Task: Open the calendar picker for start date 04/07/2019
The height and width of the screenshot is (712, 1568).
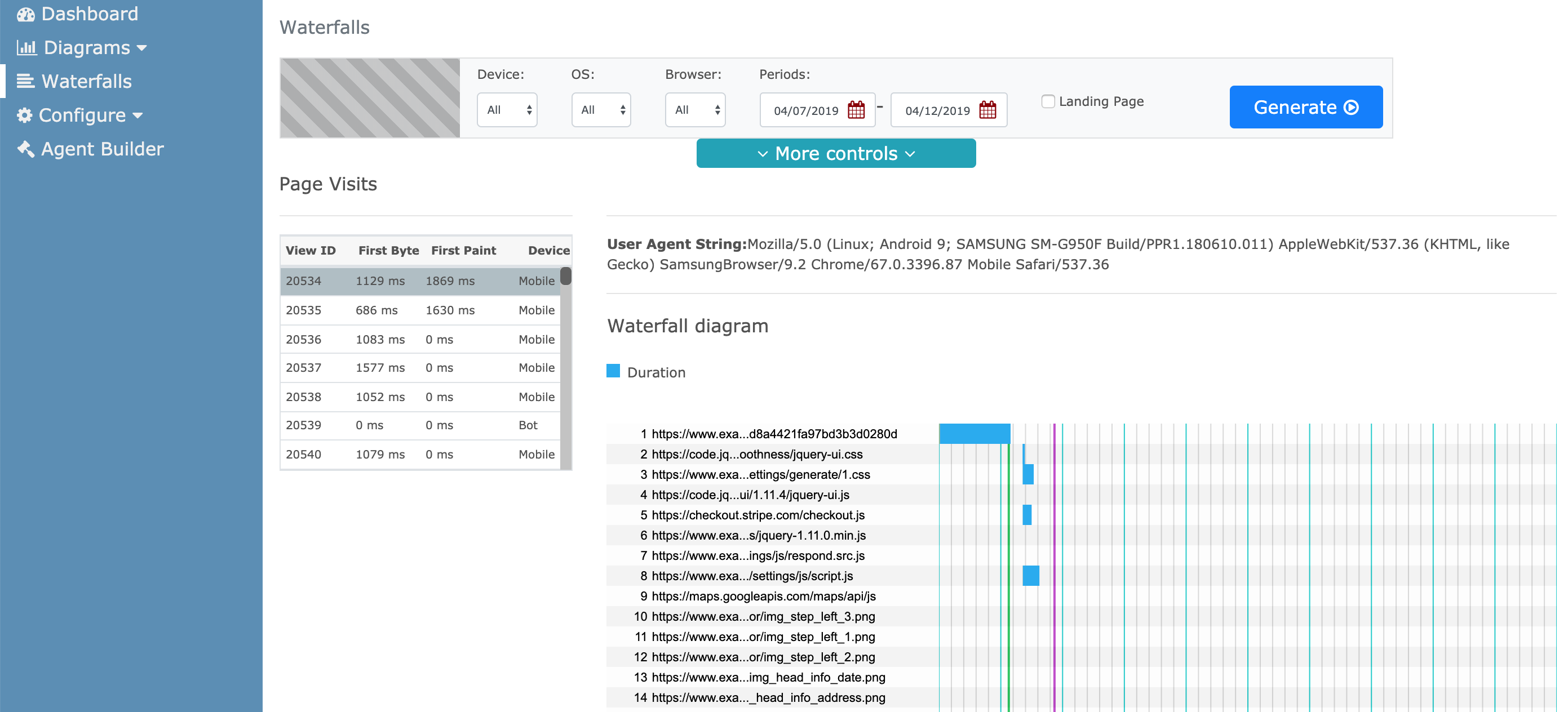Action: point(854,110)
